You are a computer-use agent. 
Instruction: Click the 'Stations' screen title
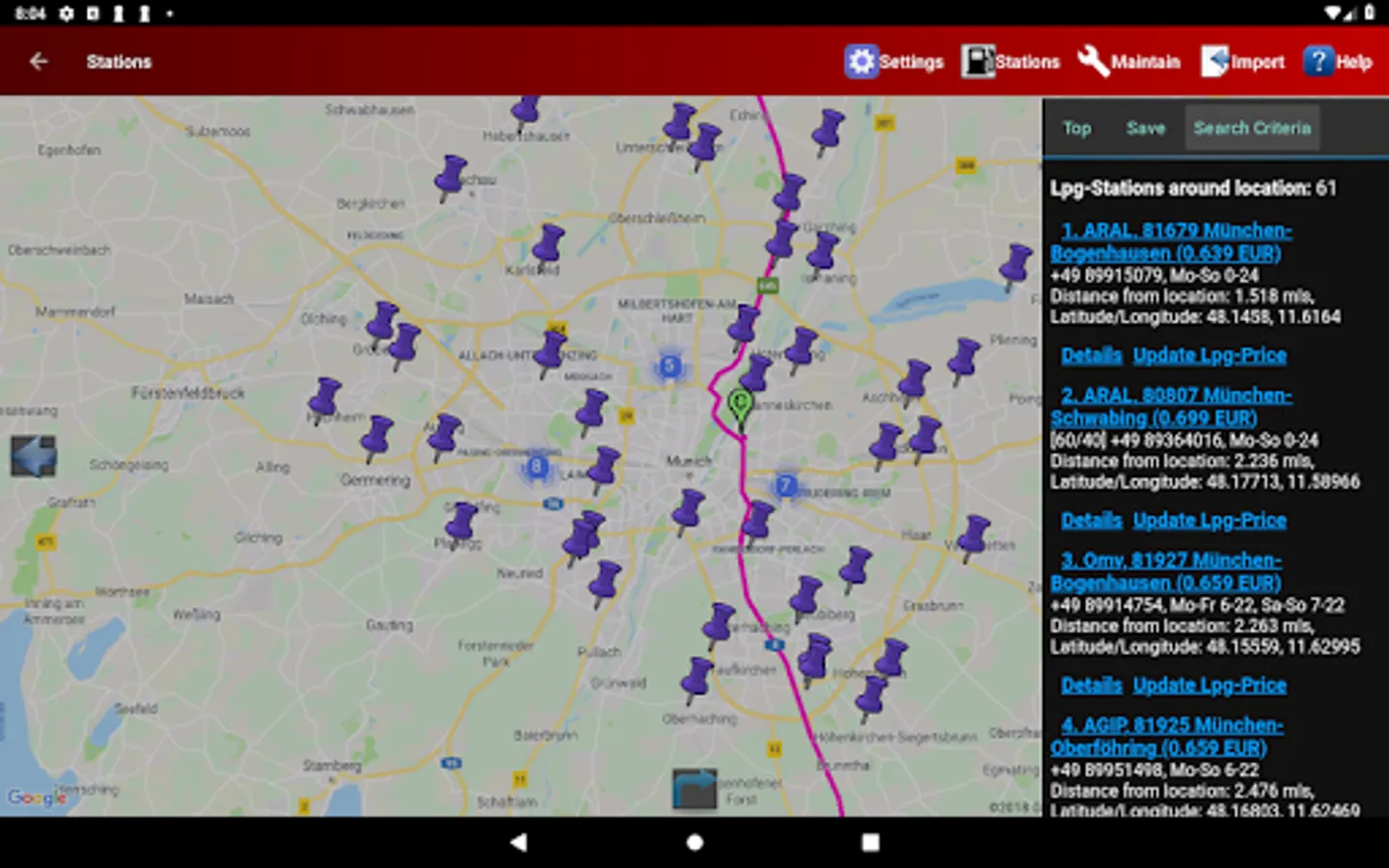(119, 62)
